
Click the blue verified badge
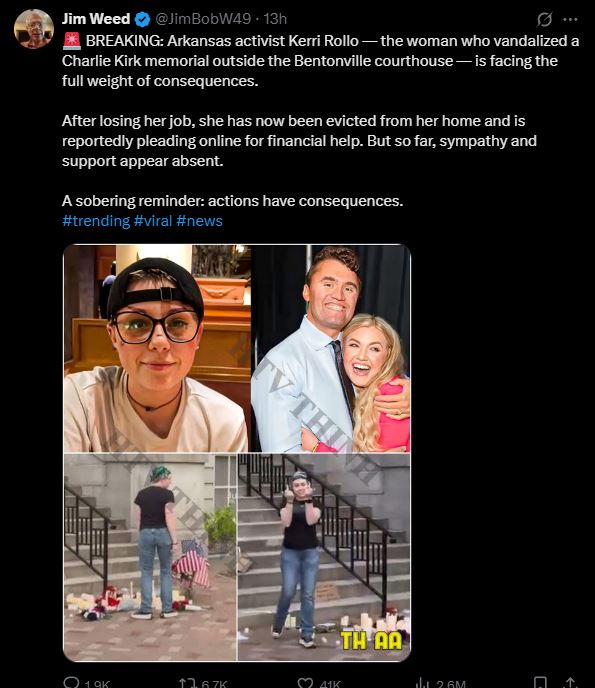pos(143,19)
